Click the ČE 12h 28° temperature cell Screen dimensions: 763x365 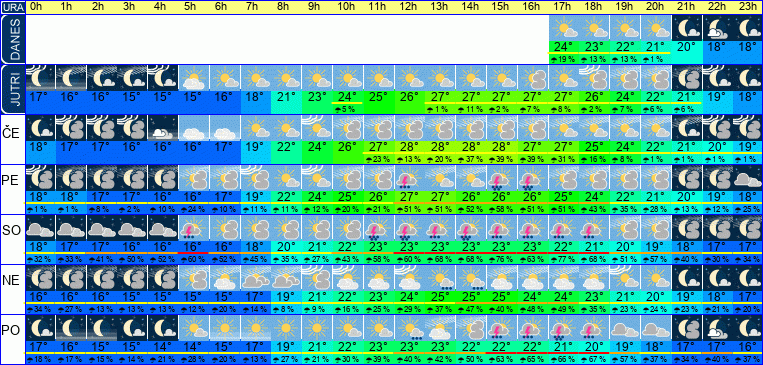click(x=409, y=147)
